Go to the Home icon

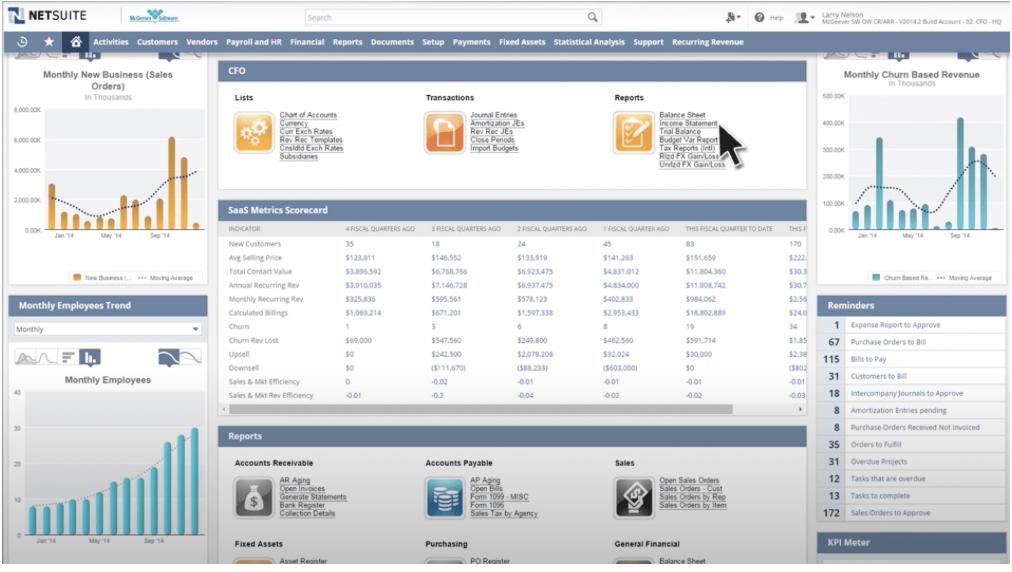76,42
